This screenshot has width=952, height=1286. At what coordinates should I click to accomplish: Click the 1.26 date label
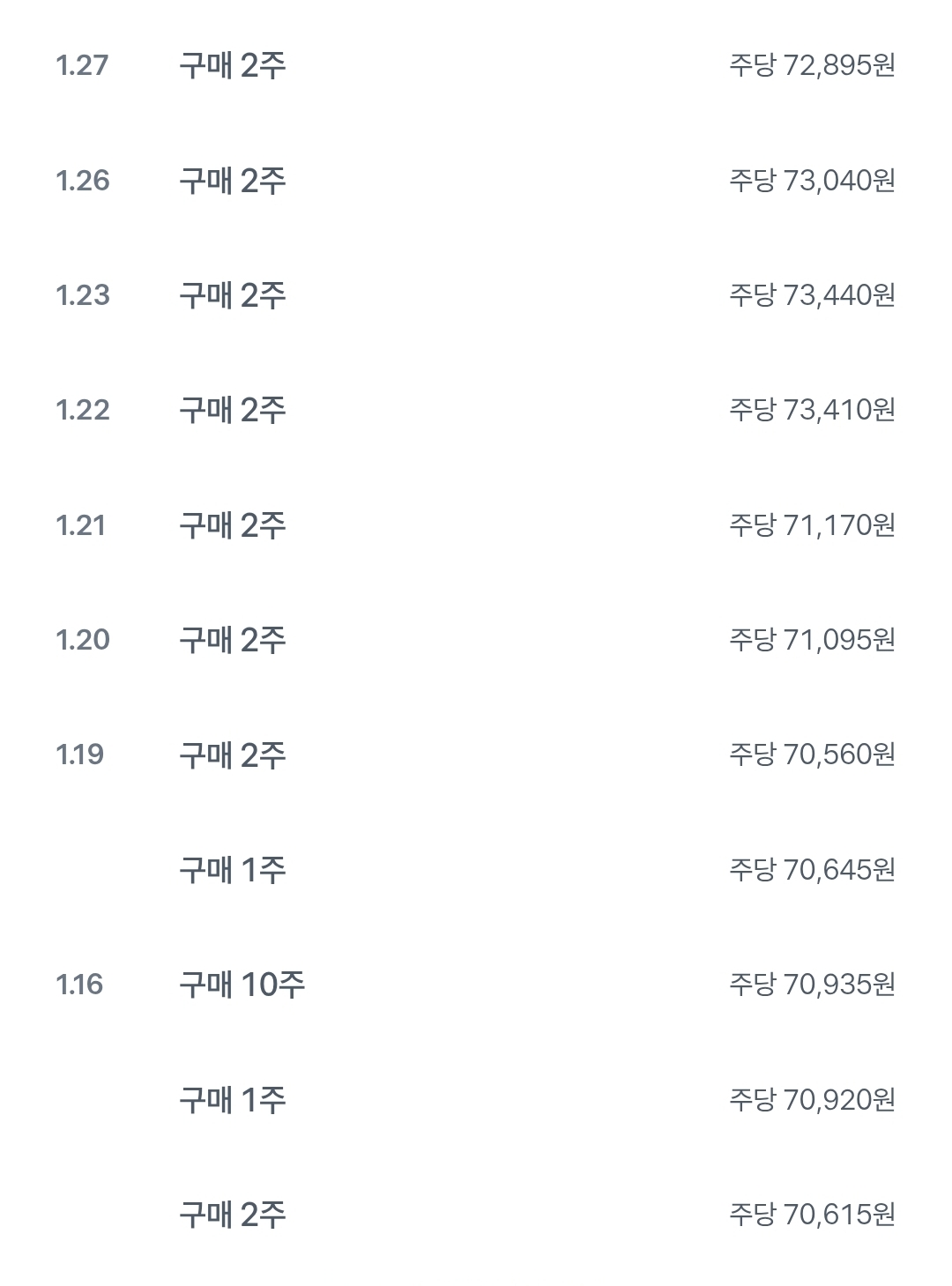click(82, 181)
